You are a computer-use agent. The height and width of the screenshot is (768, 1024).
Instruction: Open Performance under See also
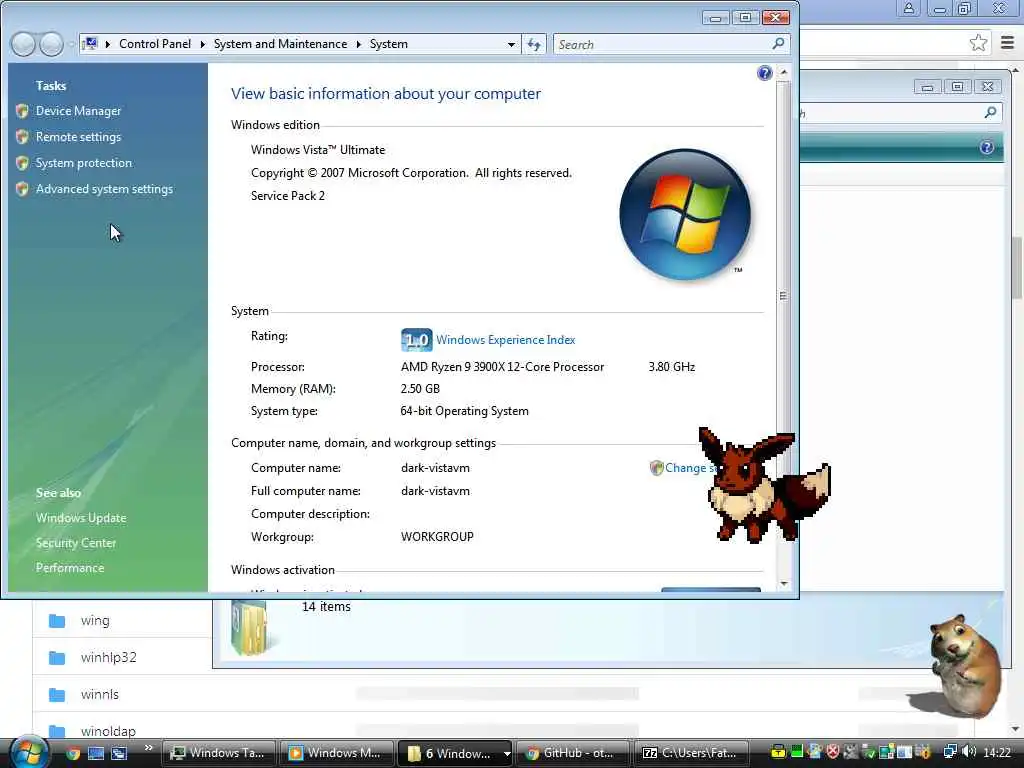coord(70,568)
